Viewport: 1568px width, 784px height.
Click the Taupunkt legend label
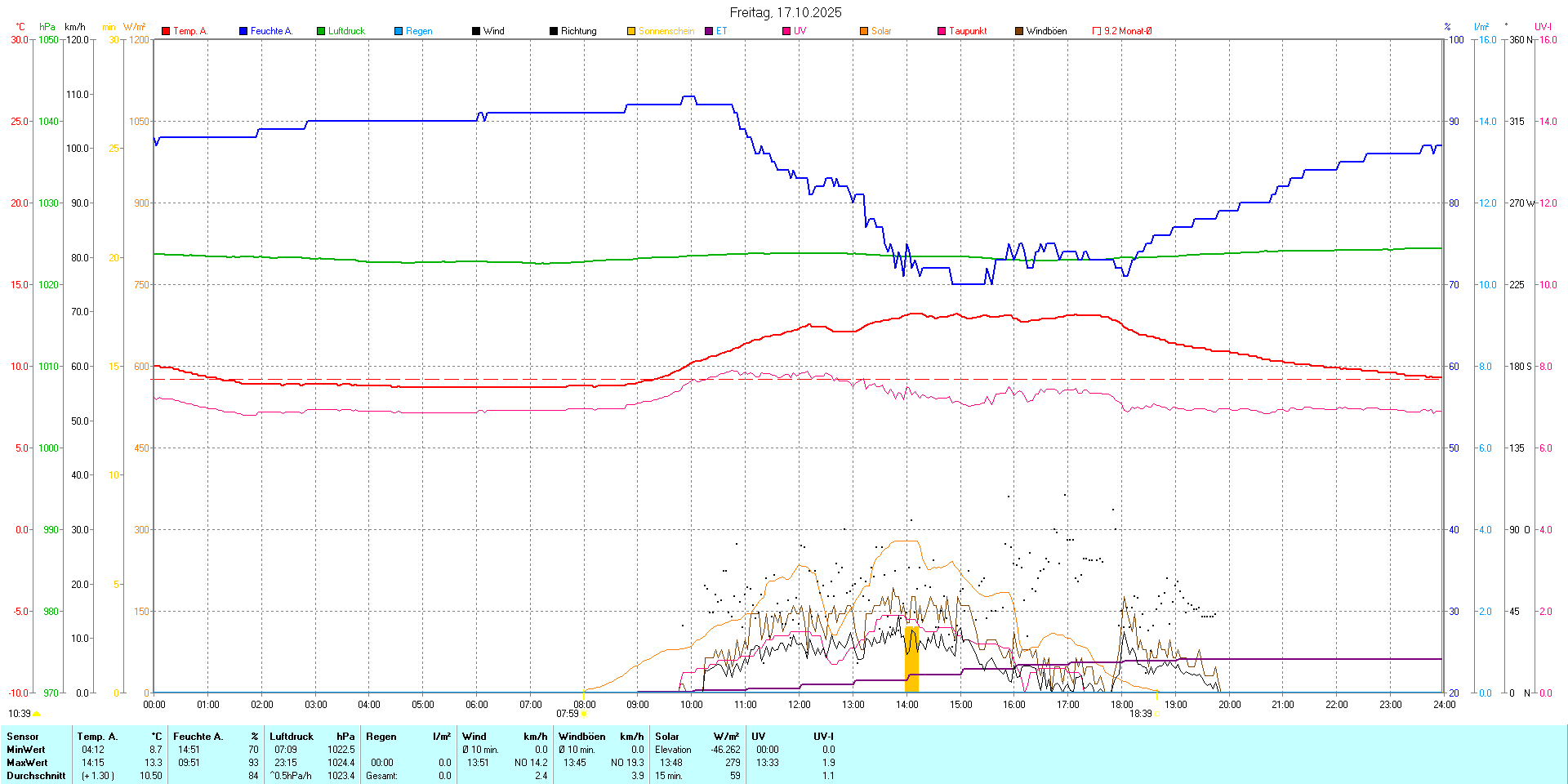pyautogui.click(x=968, y=31)
